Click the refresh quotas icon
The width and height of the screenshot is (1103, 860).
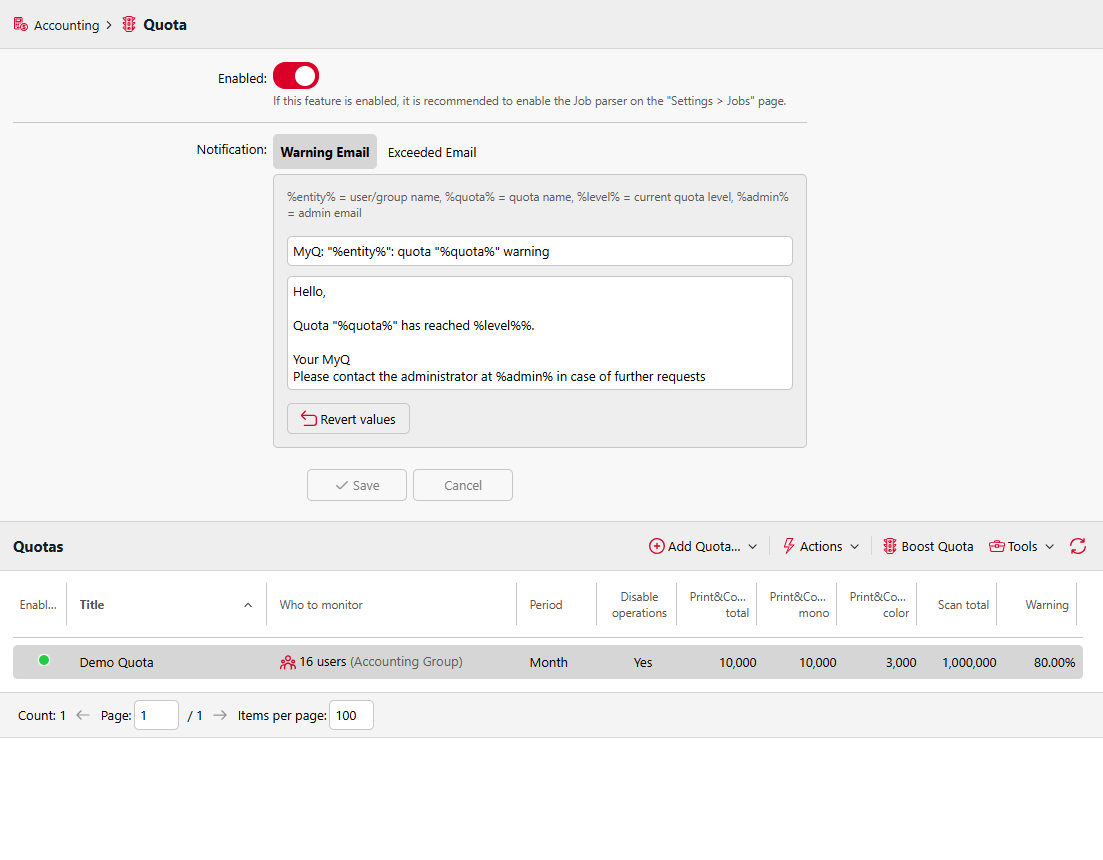[x=1078, y=546]
